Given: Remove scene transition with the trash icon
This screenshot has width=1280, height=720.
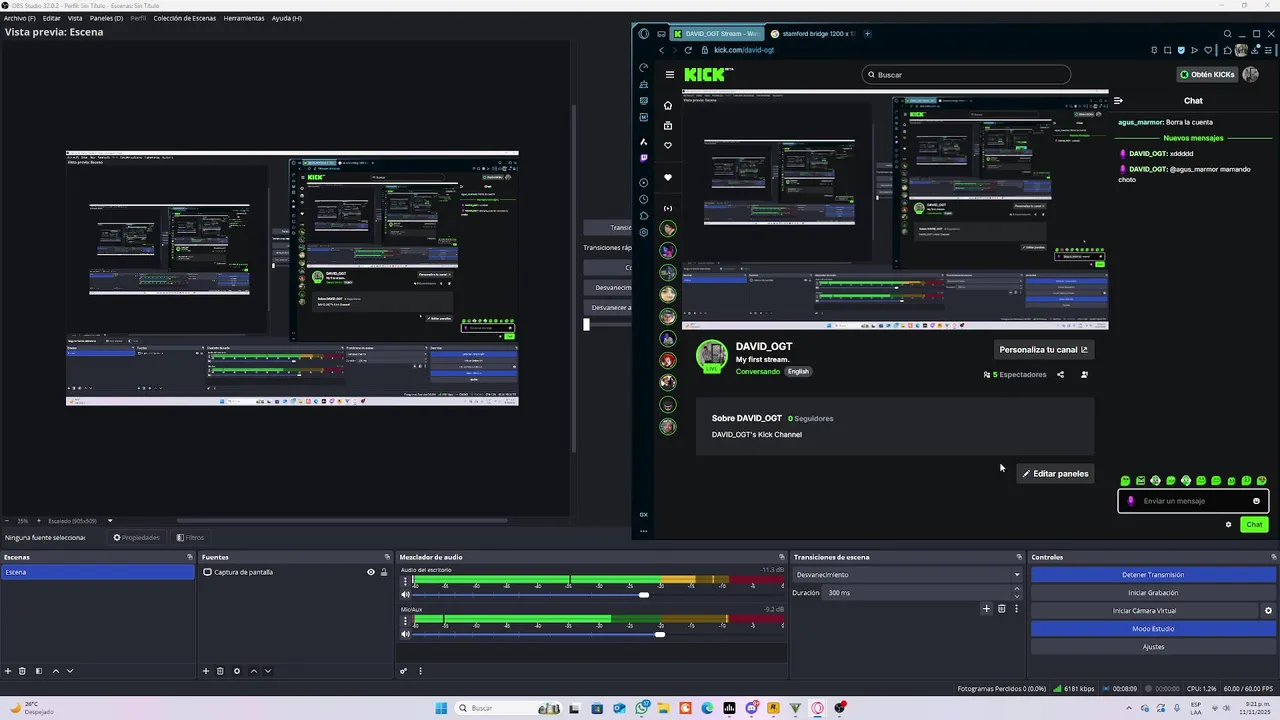Looking at the screenshot, I should coord(1001,608).
